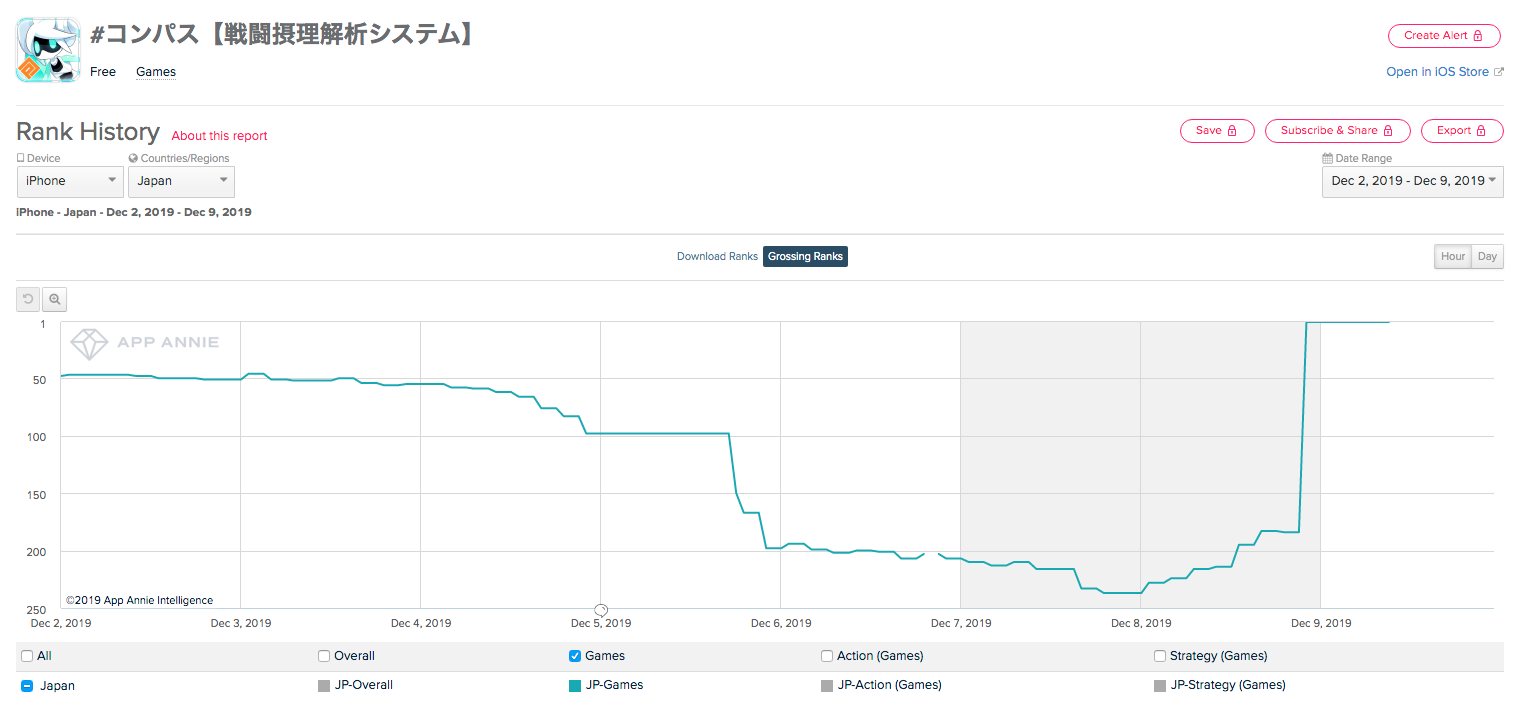Click the Save button
Screen dimensions: 1523x722
1217,131
